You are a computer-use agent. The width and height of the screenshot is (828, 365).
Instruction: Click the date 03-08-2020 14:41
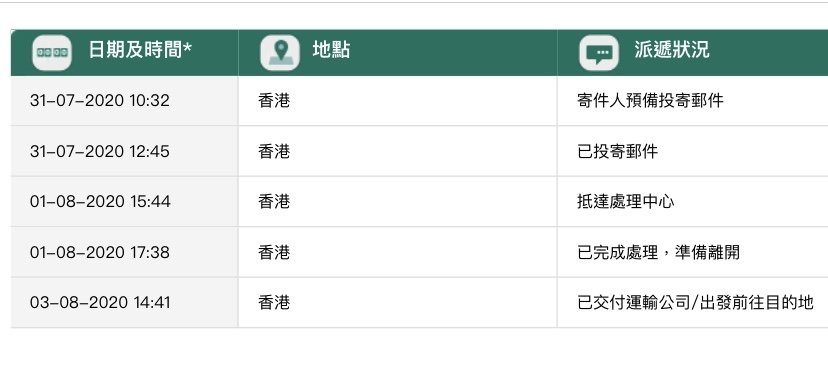[x=100, y=302]
